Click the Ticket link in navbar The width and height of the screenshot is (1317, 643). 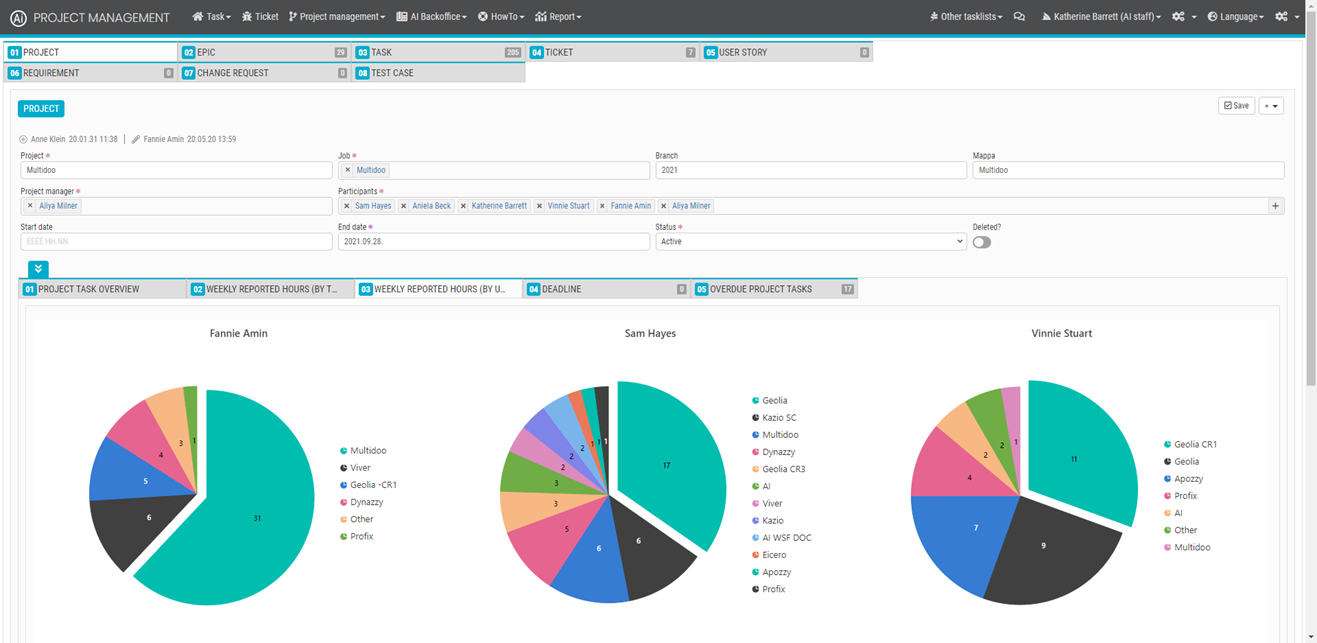coord(260,17)
